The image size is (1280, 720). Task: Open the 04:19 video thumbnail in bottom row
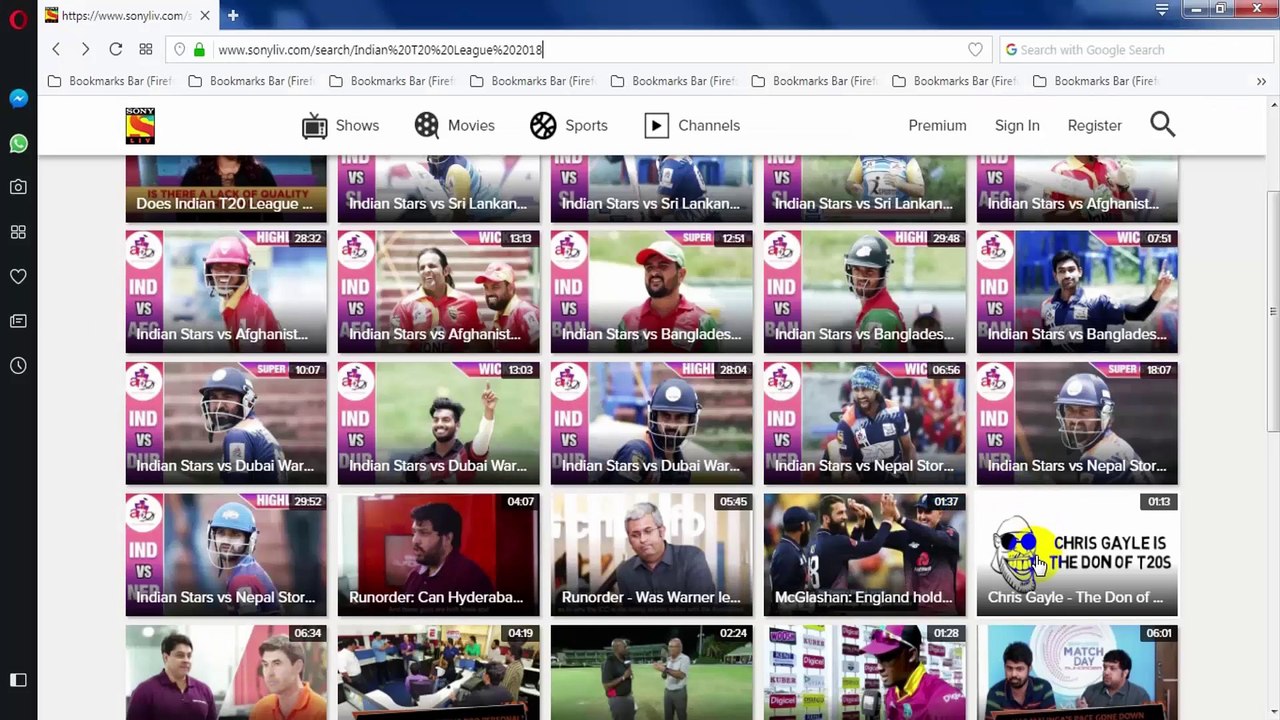(438, 672)
